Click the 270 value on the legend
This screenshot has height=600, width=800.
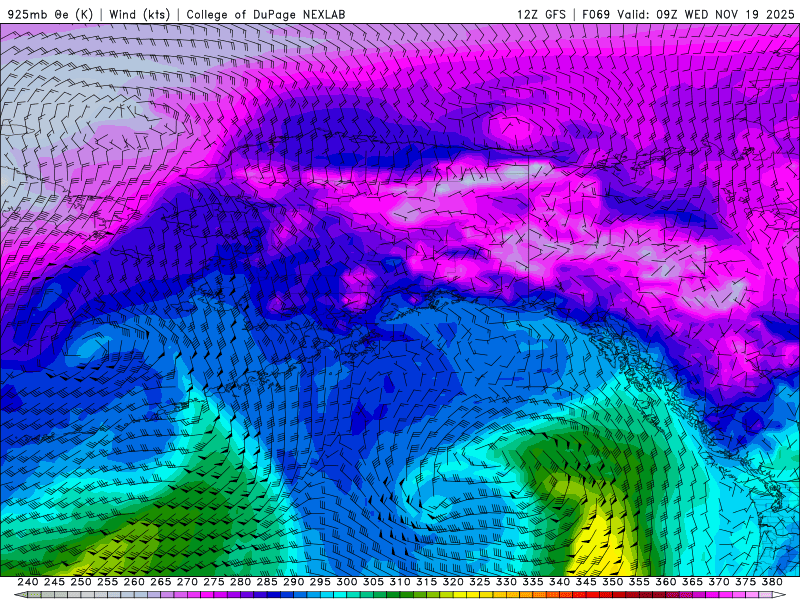(187, 582)
